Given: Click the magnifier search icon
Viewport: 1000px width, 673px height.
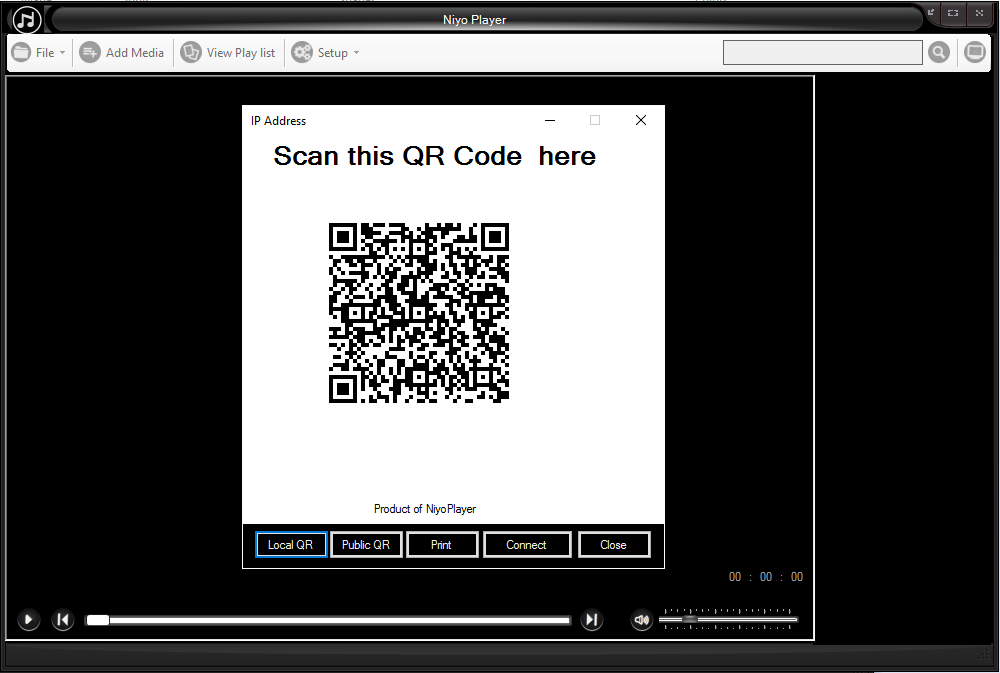Looking at the screenshot, I should [939, 52].
